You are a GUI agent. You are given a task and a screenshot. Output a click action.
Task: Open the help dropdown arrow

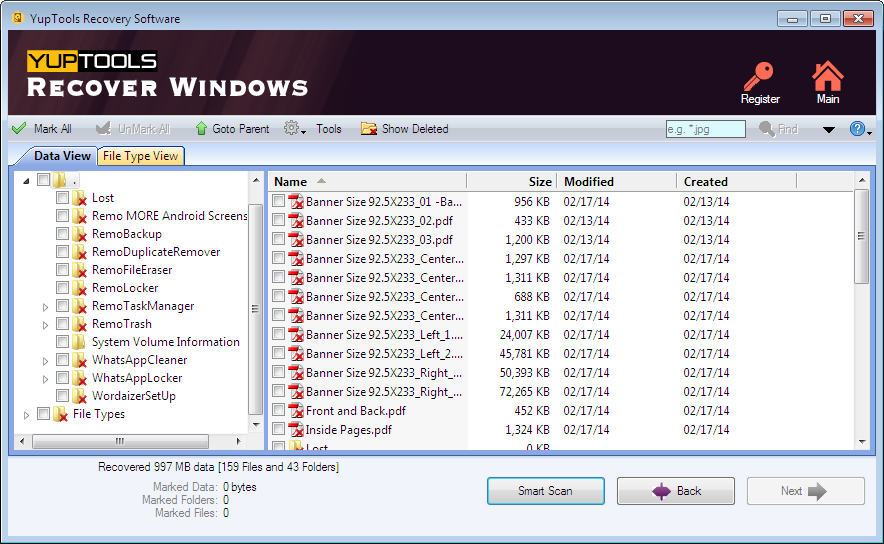(869, 132)
